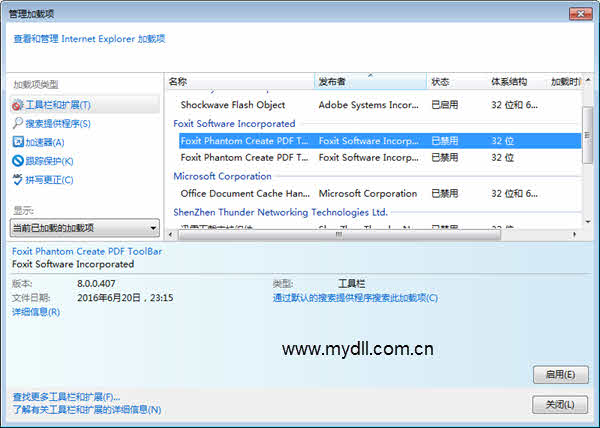
Task: Open 了解有关工具栏和扩展的详细信息(N) link
Action: pyautogui.click(x=87, y=410)
